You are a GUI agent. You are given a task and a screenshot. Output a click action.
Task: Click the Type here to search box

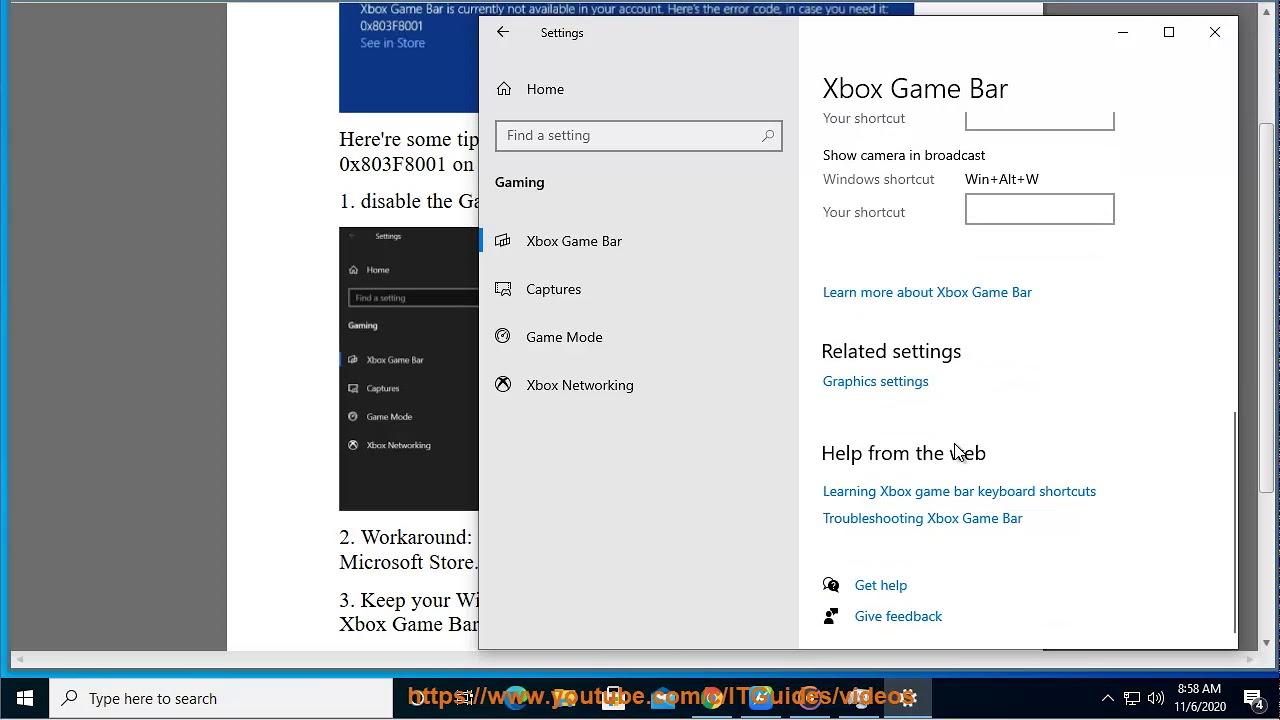[x=220, y=698]
